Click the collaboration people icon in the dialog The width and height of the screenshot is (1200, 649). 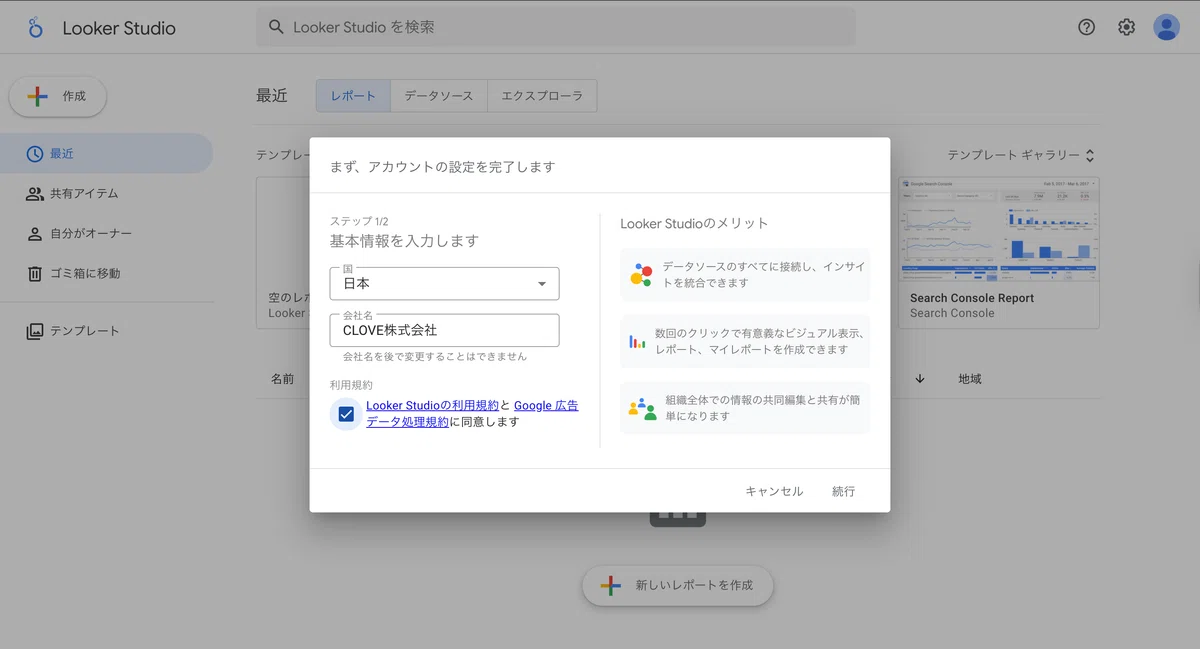point(642,408)
